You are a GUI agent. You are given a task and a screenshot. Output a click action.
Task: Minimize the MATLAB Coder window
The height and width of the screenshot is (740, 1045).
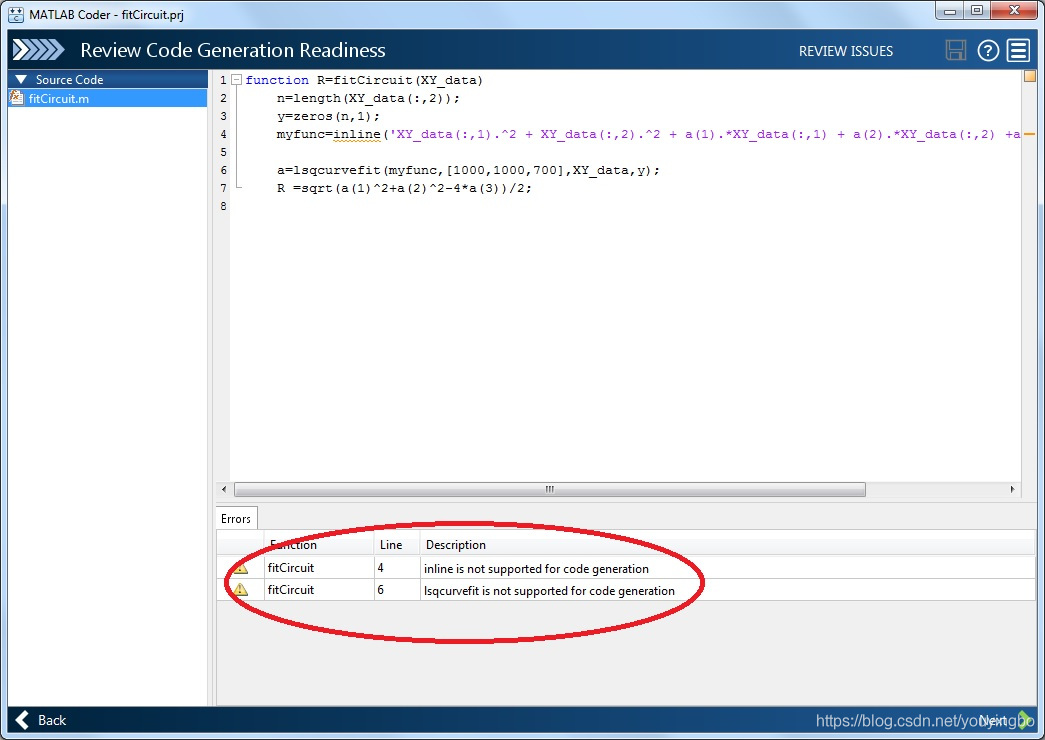pyautogui.click(x=950, y=10)
